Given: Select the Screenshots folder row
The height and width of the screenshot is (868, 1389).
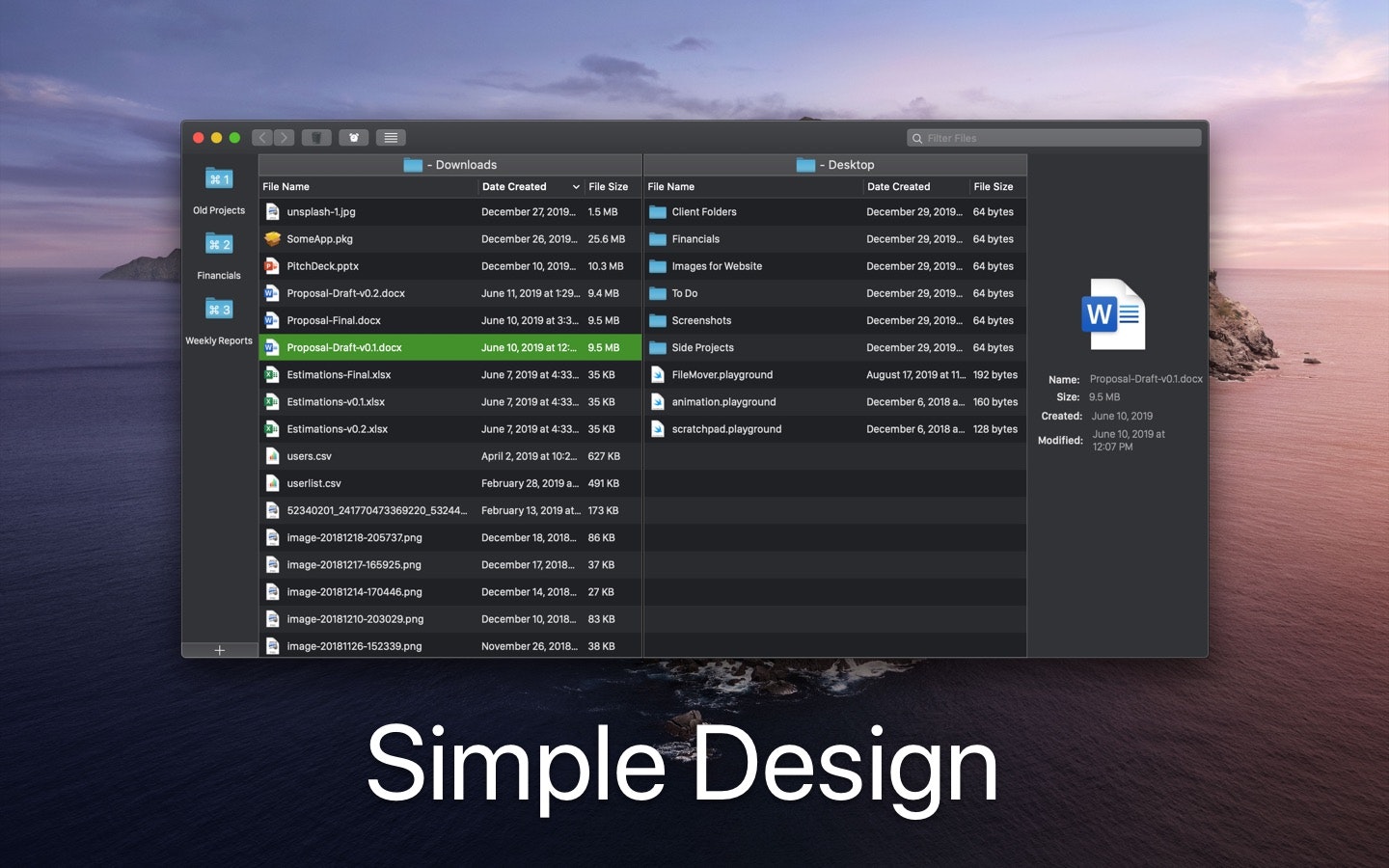Looking at the screenshot, I should tap(701, 319).
